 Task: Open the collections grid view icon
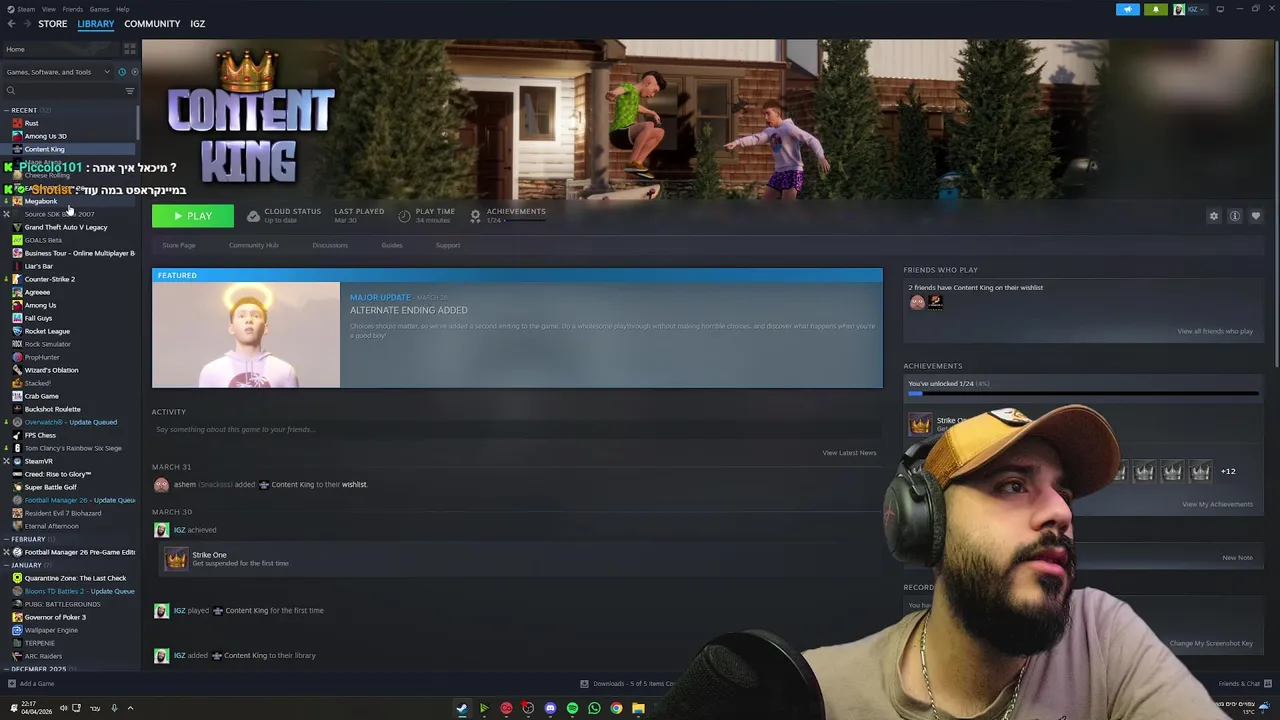point(130,49)
